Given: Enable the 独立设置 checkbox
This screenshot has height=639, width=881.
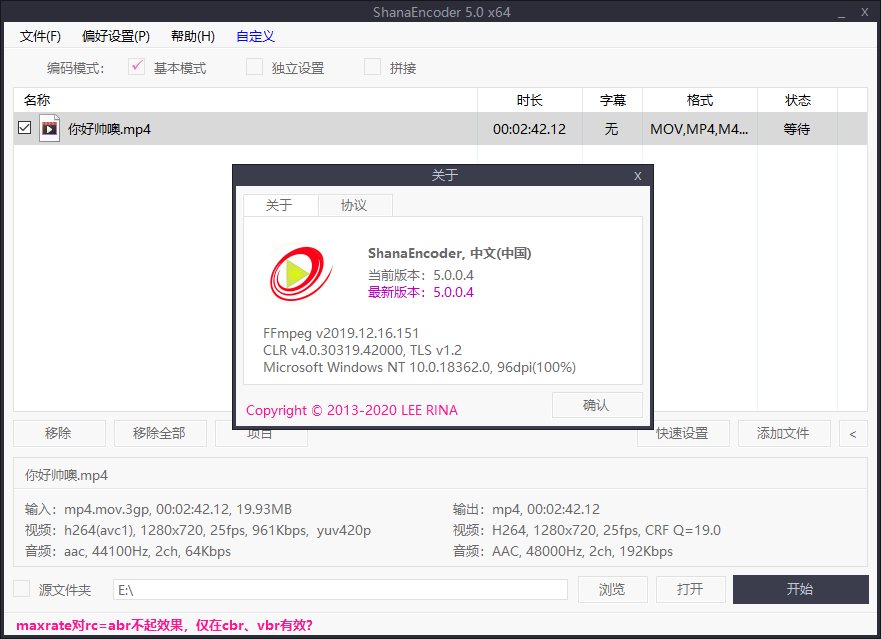Looking at the screenshot, I should click(255, 67).
